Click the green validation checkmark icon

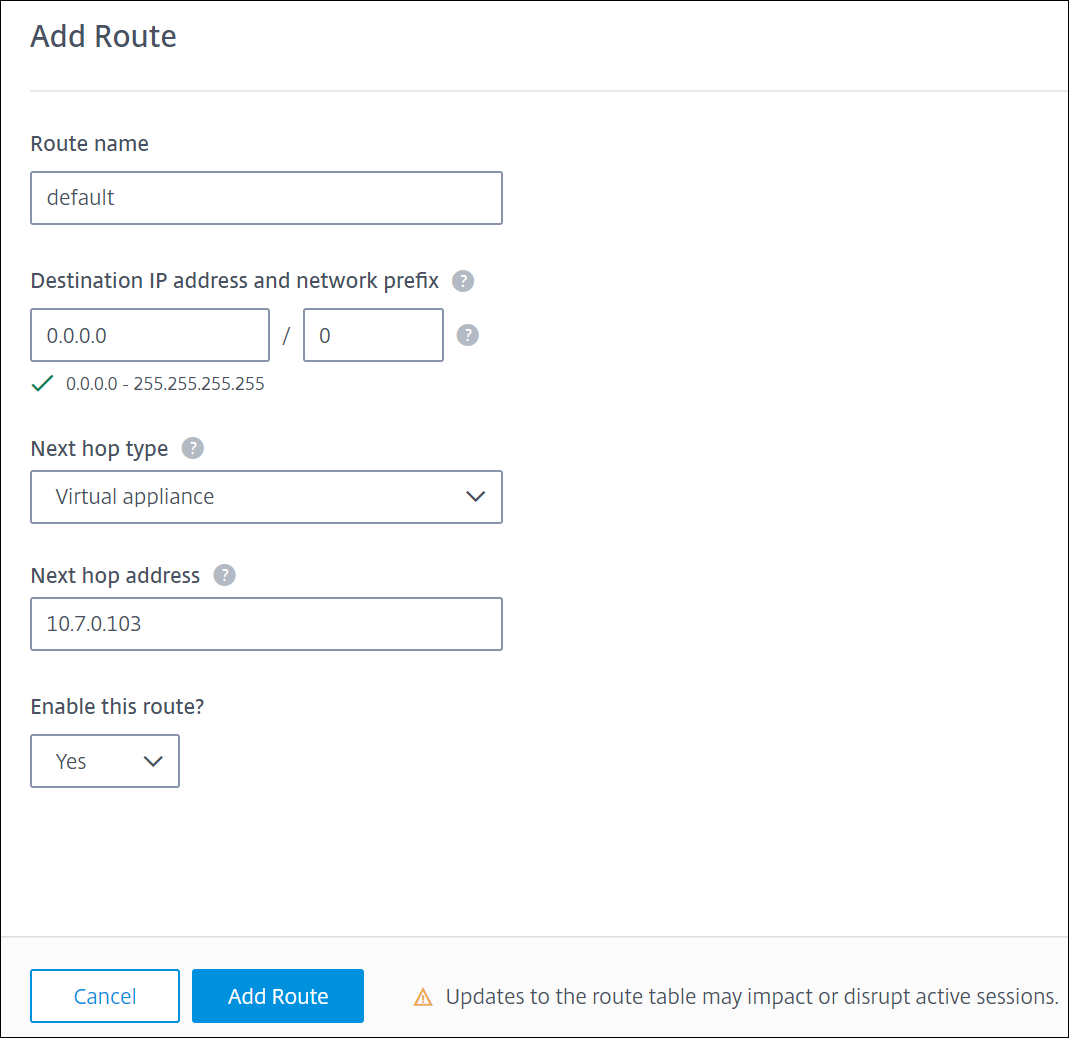[42, 383]
